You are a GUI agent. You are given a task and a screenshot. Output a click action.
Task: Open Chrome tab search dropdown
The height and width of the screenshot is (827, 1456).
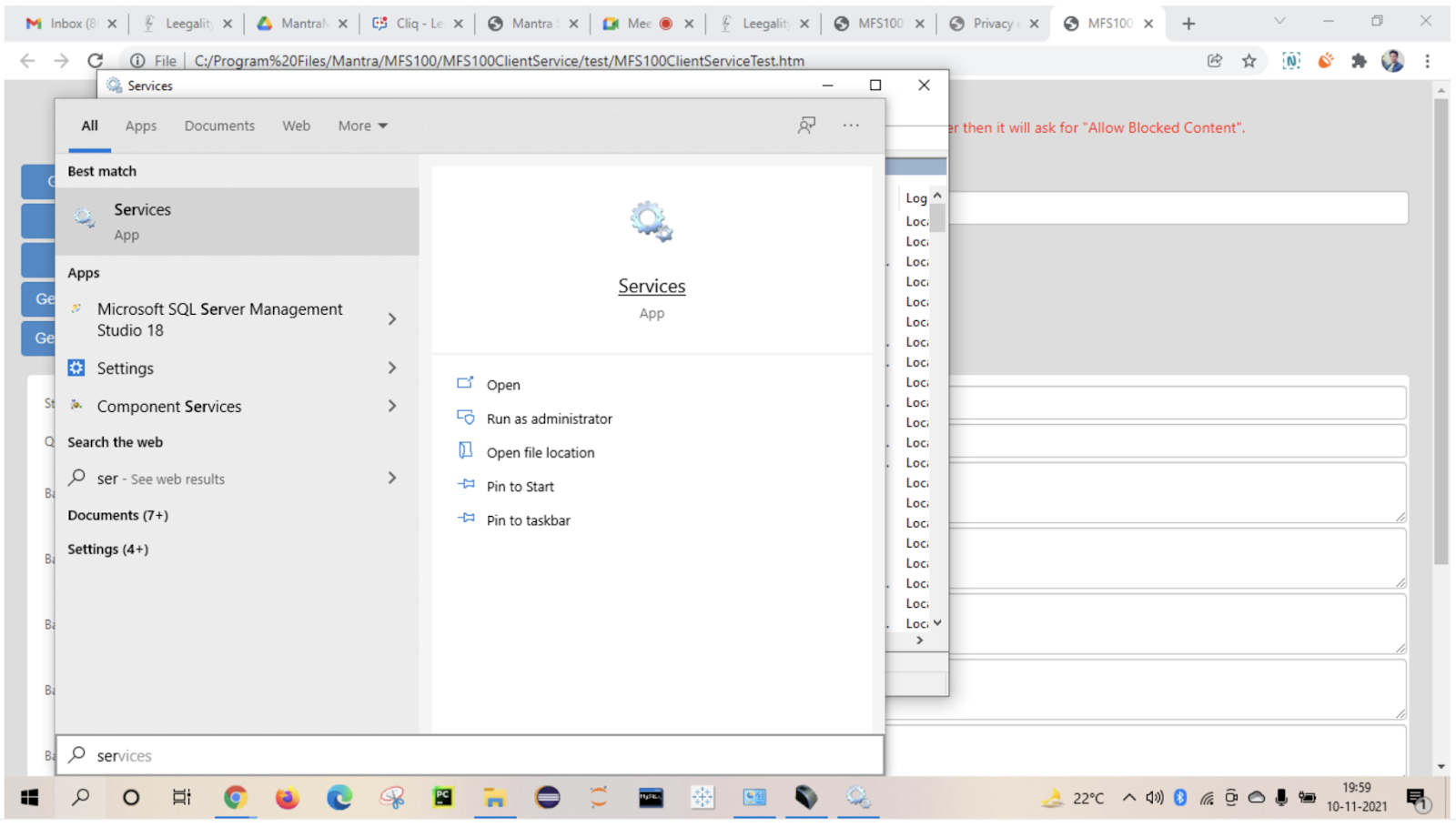pyautogui.click(x=1279, y=21)
